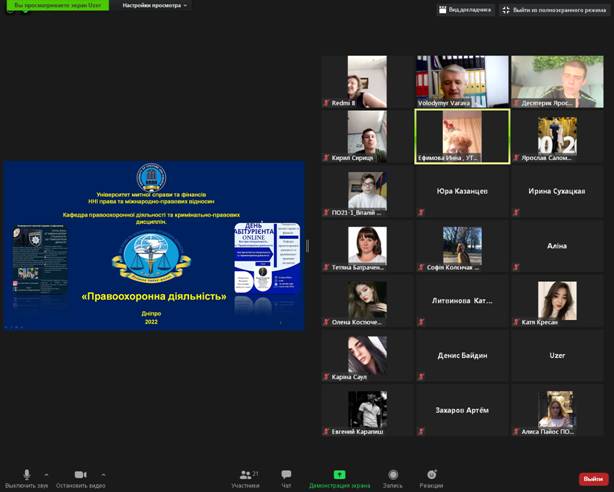Select the Десперик Ярос... video tile
Screen dimensions: 614x492
tap(557, 81)
